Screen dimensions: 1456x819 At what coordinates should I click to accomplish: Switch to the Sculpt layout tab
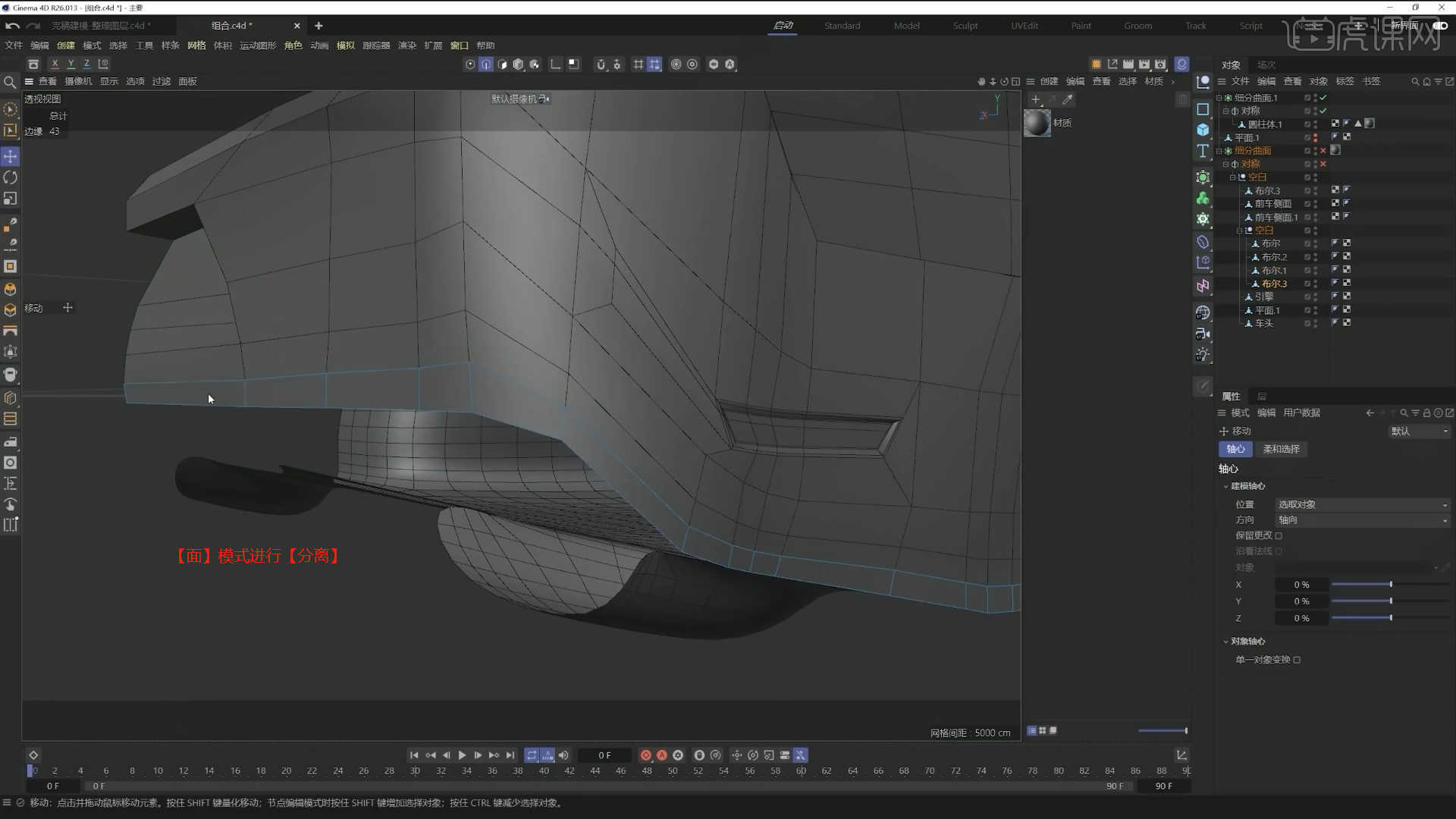pos(965,26)
